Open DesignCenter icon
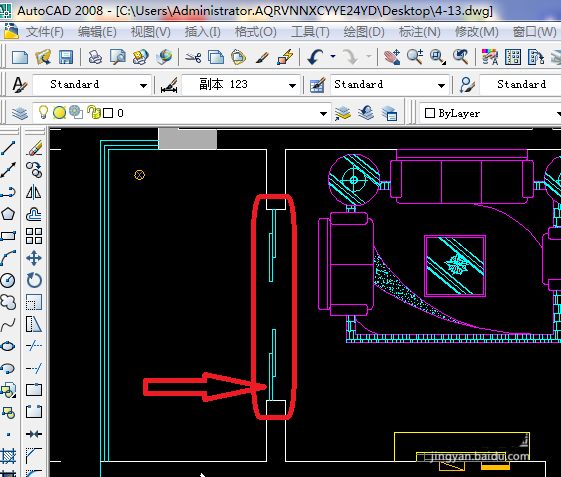 [x=513, y=57]
